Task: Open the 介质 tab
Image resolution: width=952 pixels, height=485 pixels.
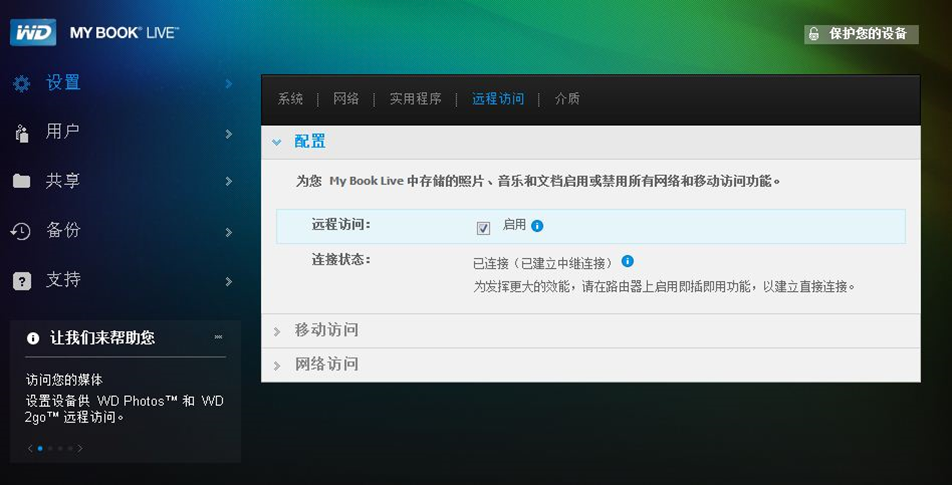Action: point(567,99)
